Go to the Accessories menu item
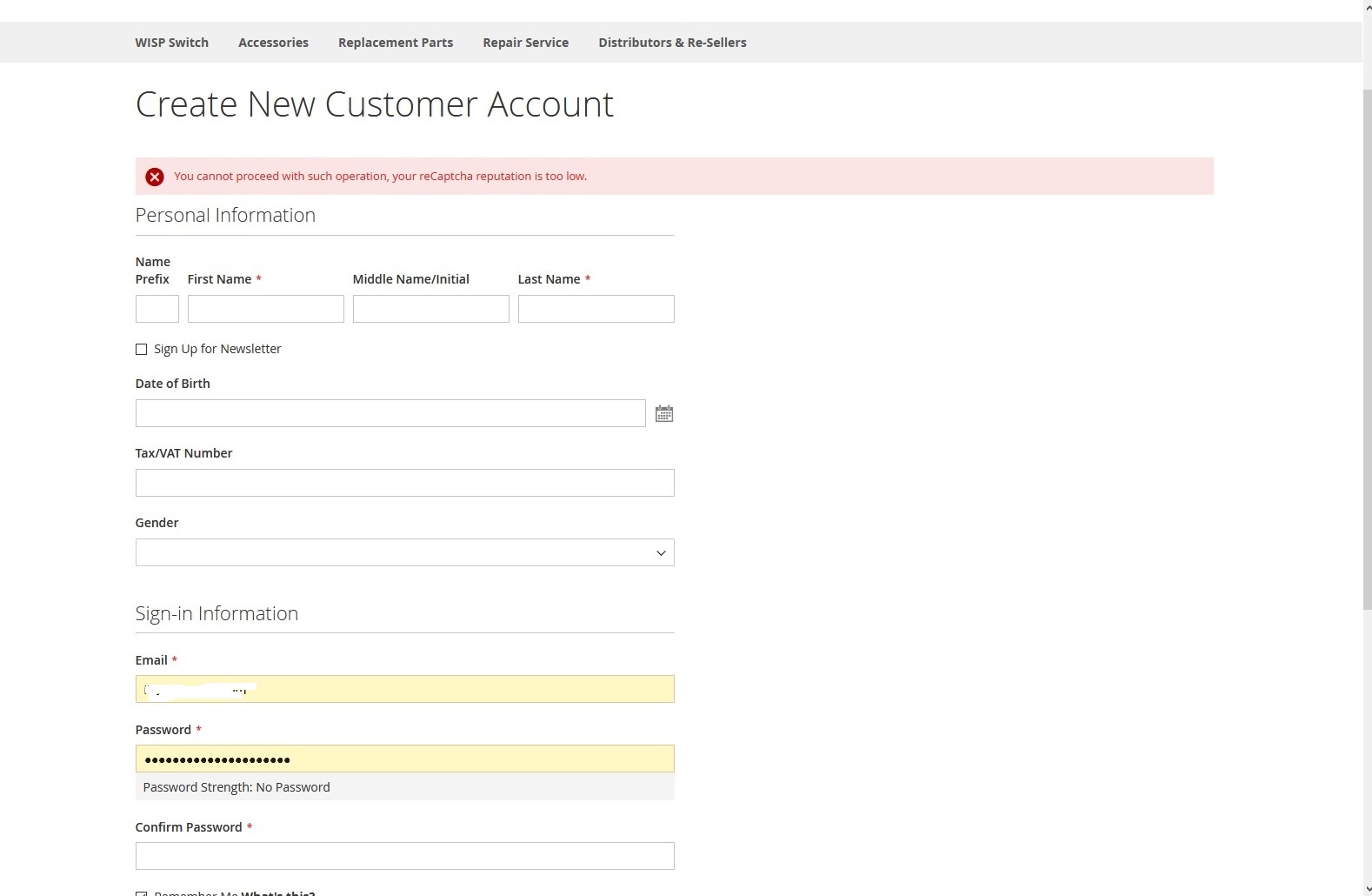The width and height of the screenshot is (1372, 896). click(273, 43)
